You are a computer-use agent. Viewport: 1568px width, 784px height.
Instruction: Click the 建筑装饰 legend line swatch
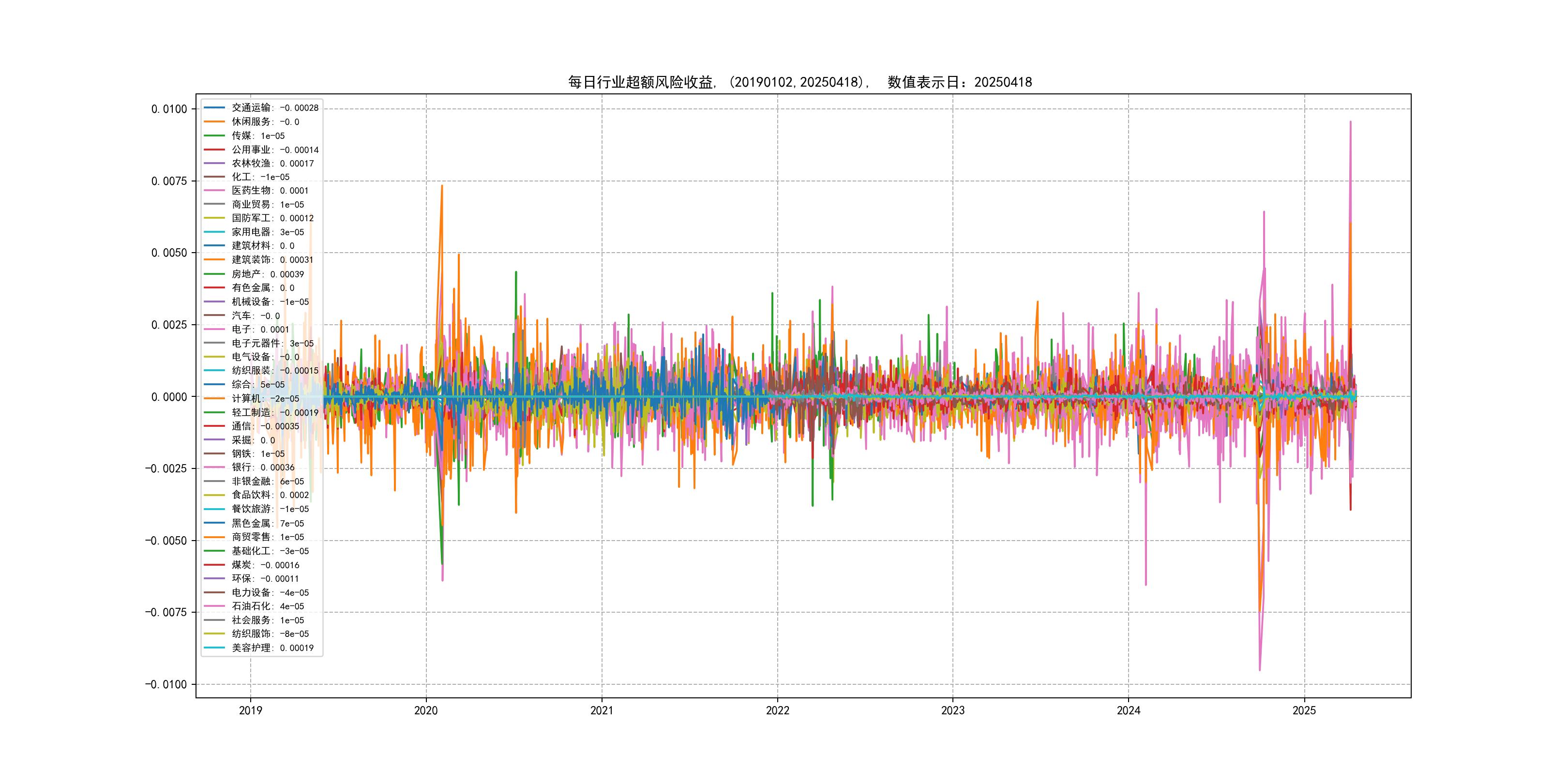tap(214, 260)
